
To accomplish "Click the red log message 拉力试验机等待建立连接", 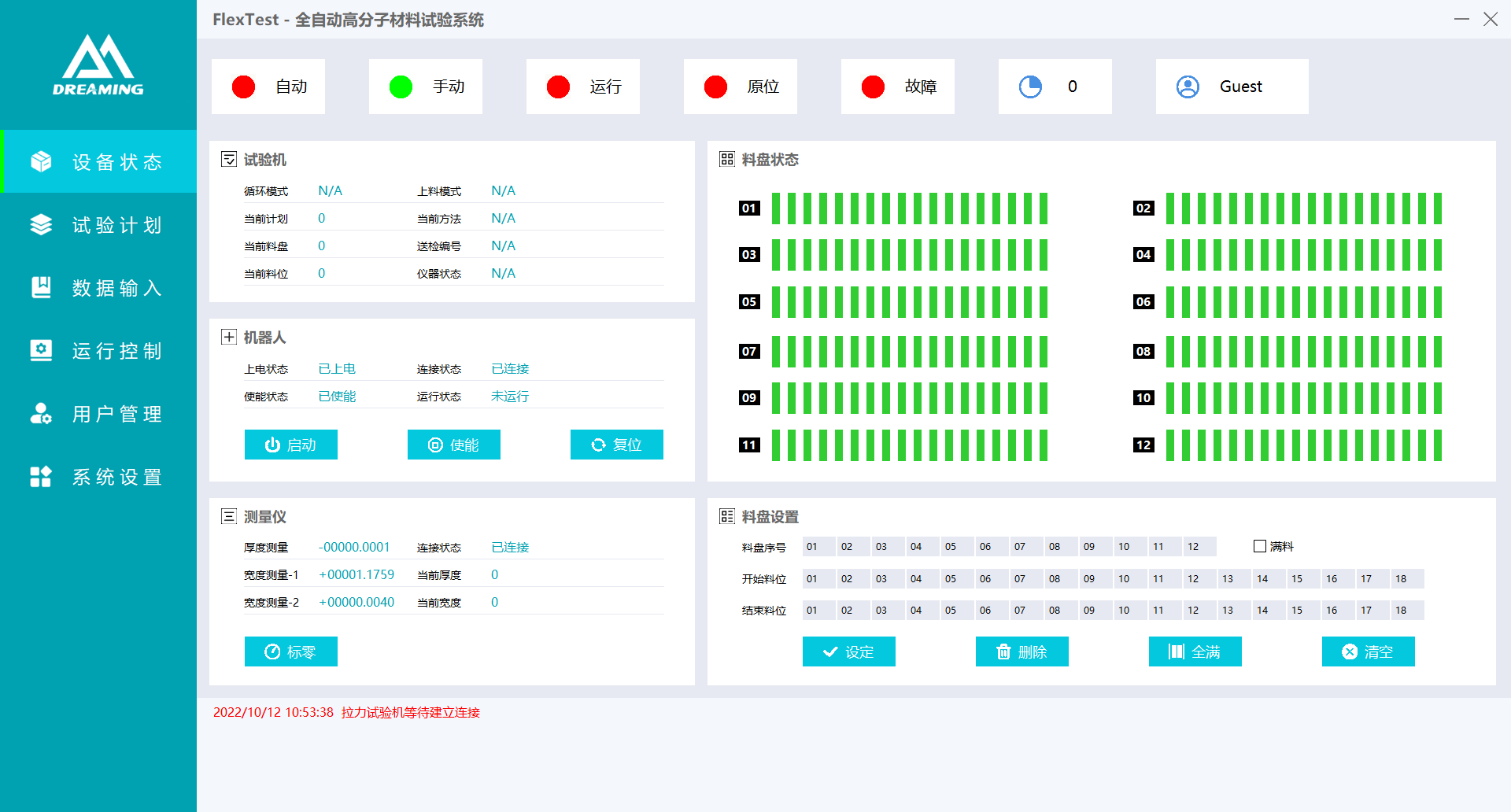I will tap(411, 712).
